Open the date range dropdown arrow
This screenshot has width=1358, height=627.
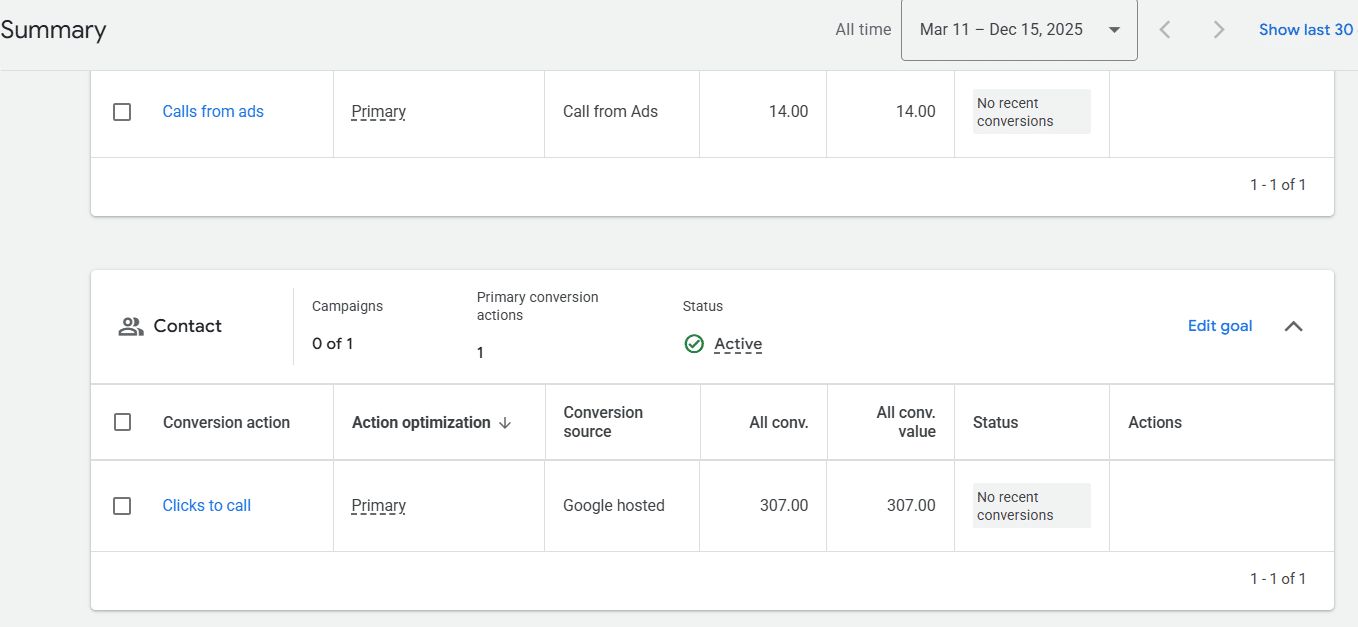[x=1114, y=30]
